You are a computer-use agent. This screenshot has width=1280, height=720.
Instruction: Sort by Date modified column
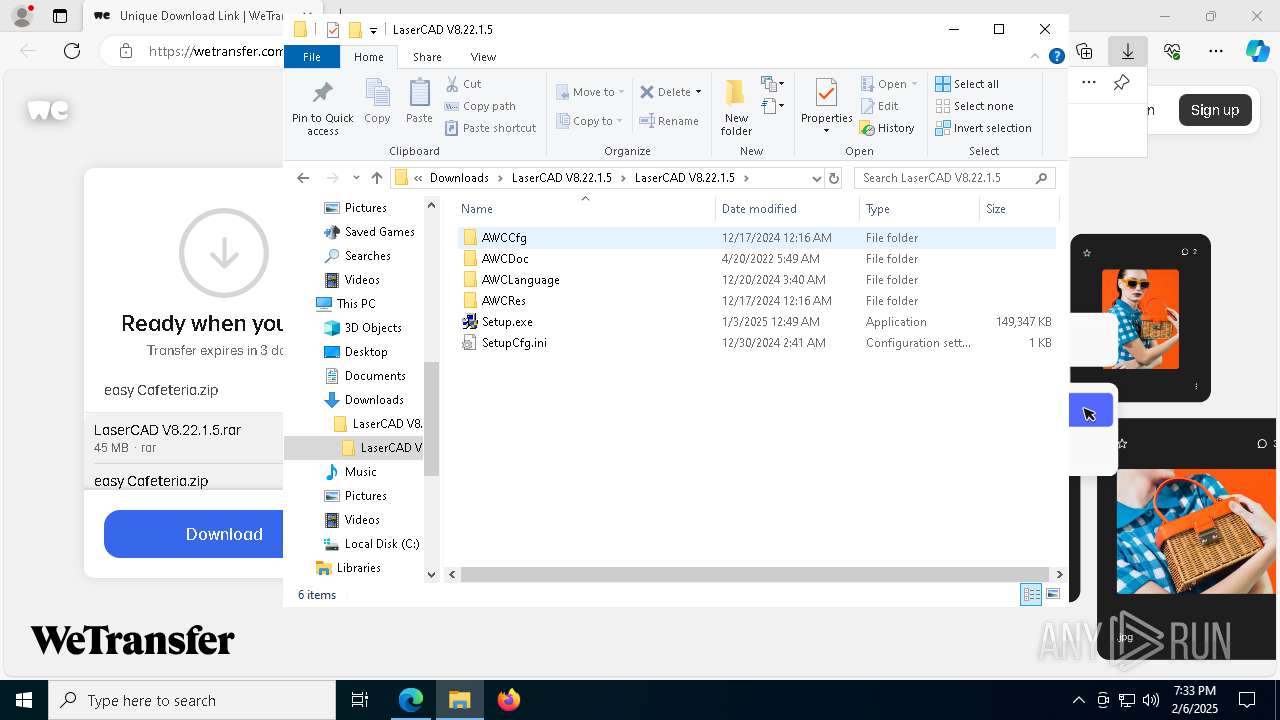787,209
